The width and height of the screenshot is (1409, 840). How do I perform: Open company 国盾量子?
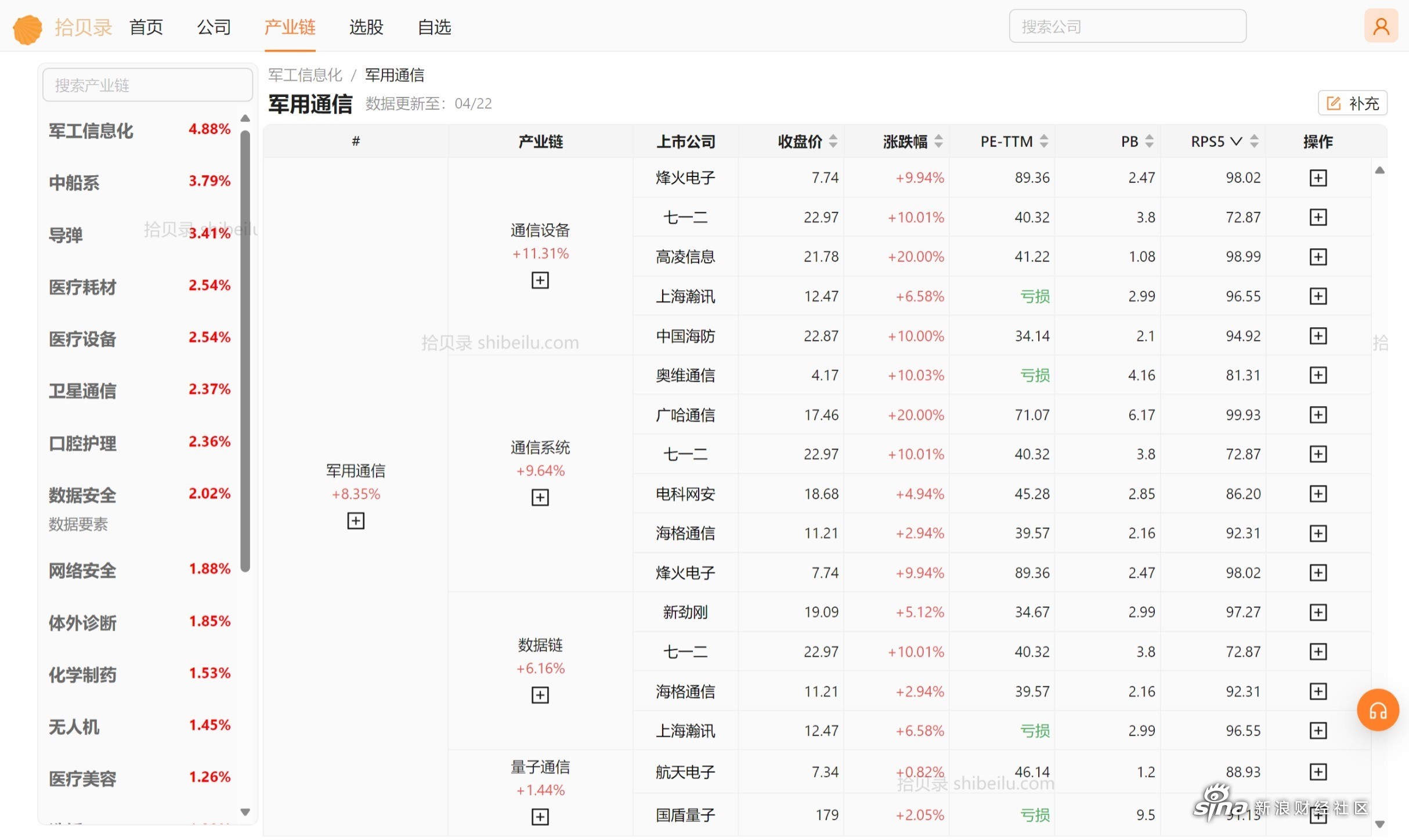(685, 815)
